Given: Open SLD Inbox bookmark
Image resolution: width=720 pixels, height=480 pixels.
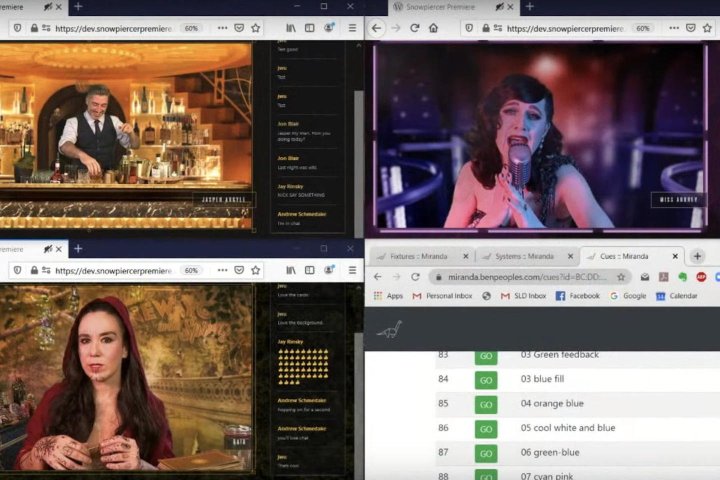Looking at the screenshot, I should (523, 296).
